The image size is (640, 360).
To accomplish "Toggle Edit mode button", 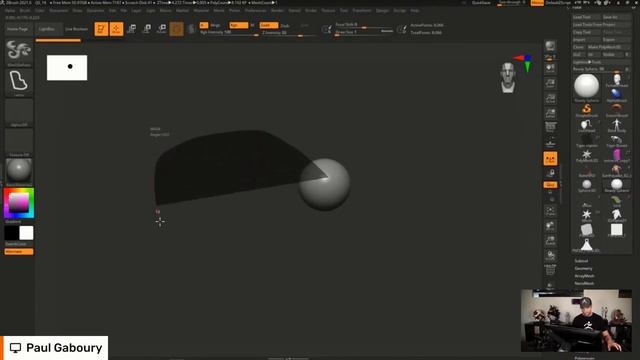I will pos(101,29).
